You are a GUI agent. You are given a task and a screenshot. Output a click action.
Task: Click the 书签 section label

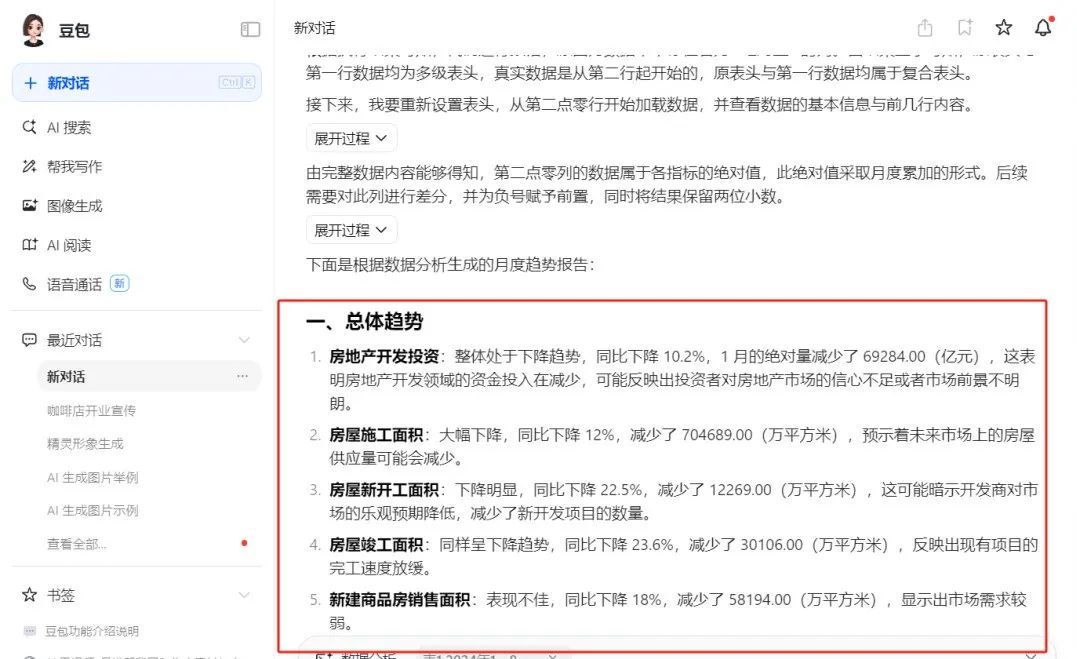pos(60,595)
